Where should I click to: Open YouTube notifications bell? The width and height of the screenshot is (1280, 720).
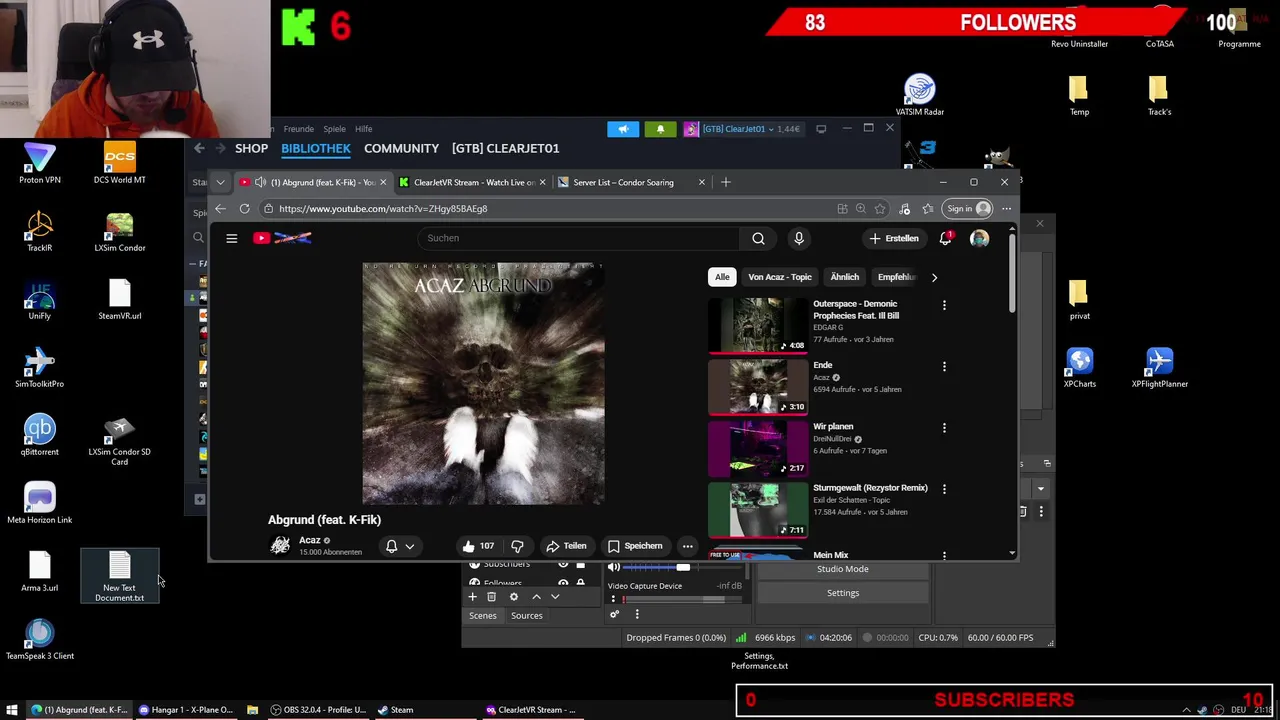point(945,238)
